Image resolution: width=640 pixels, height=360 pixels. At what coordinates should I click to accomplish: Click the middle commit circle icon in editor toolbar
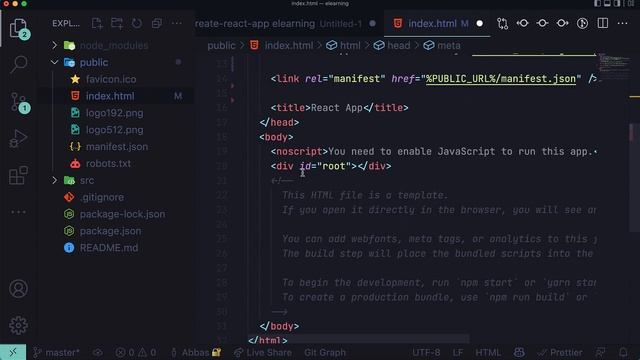click(x=542, y=24)
